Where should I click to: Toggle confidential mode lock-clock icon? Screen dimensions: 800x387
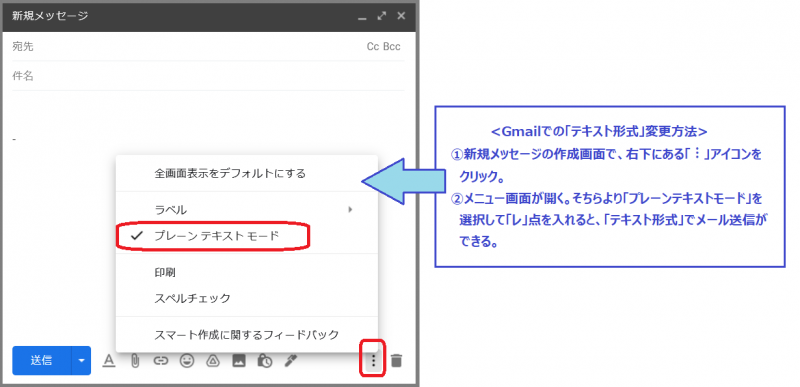click(264, 361)
